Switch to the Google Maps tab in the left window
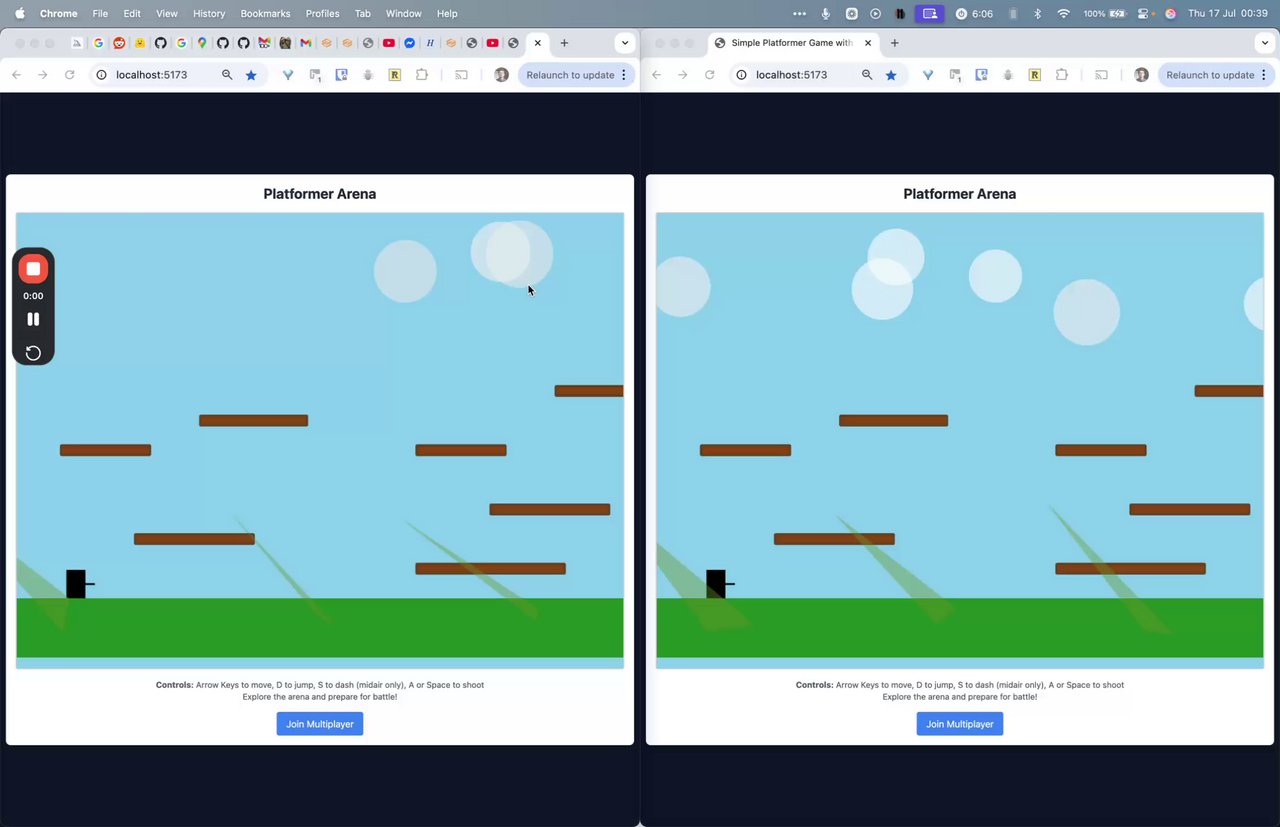Screen dimensions: 1280x827 [202, 43]
